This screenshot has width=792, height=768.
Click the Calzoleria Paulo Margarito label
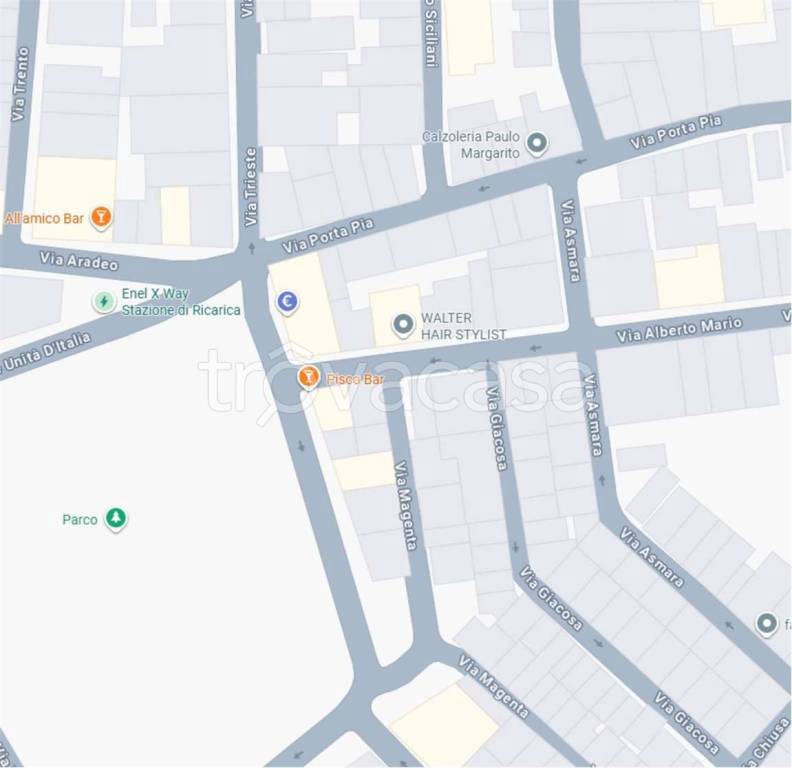point(471,145)
